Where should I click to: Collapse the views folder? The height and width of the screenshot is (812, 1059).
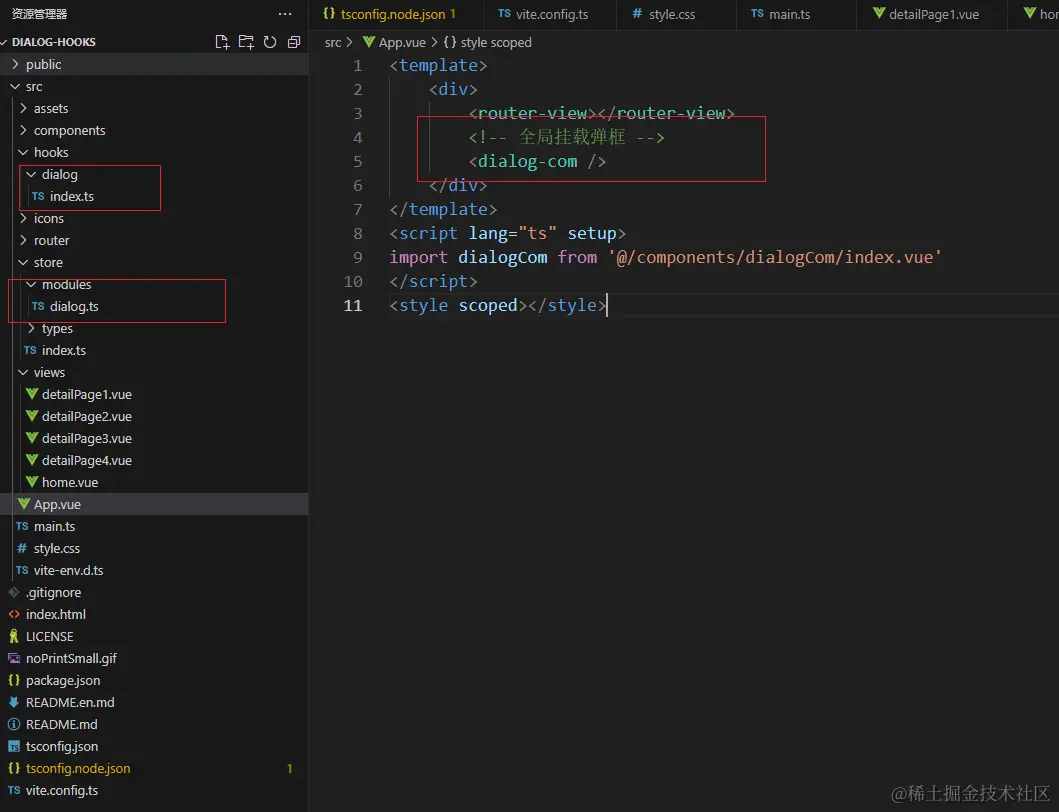click(x=154, y=372)
